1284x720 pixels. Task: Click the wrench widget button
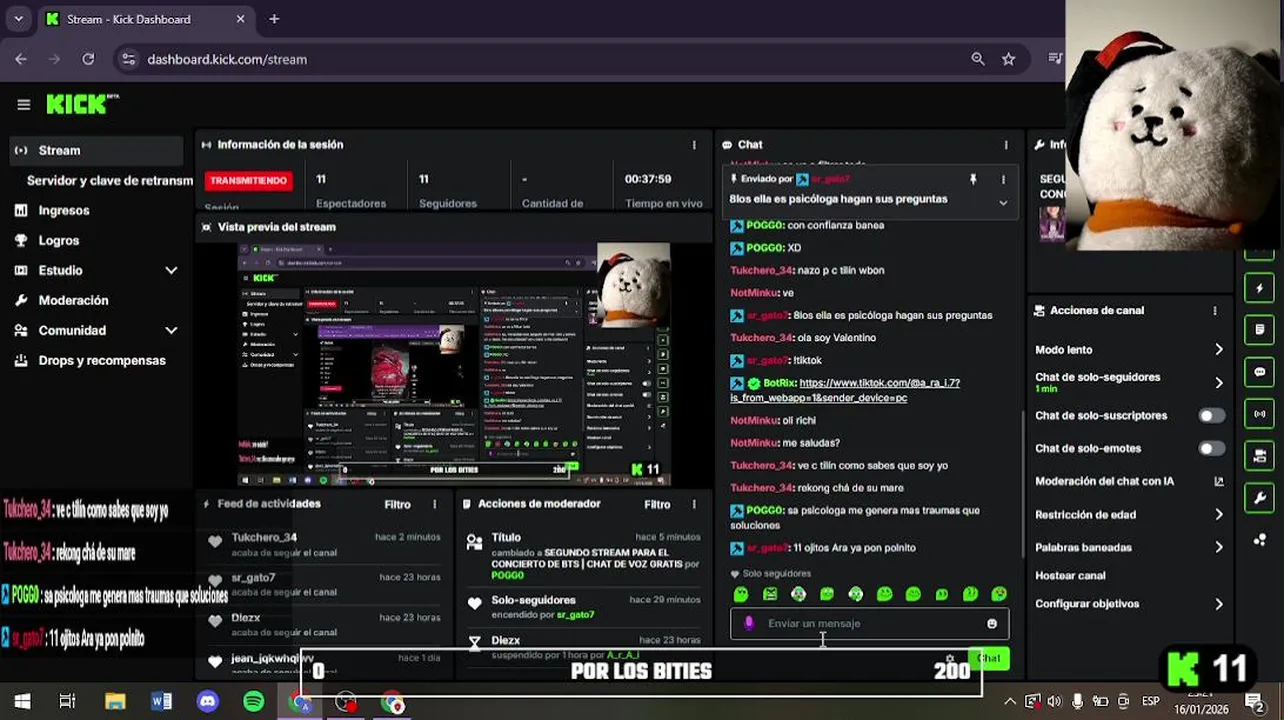pyautogui.click(x=1259, y=498)
